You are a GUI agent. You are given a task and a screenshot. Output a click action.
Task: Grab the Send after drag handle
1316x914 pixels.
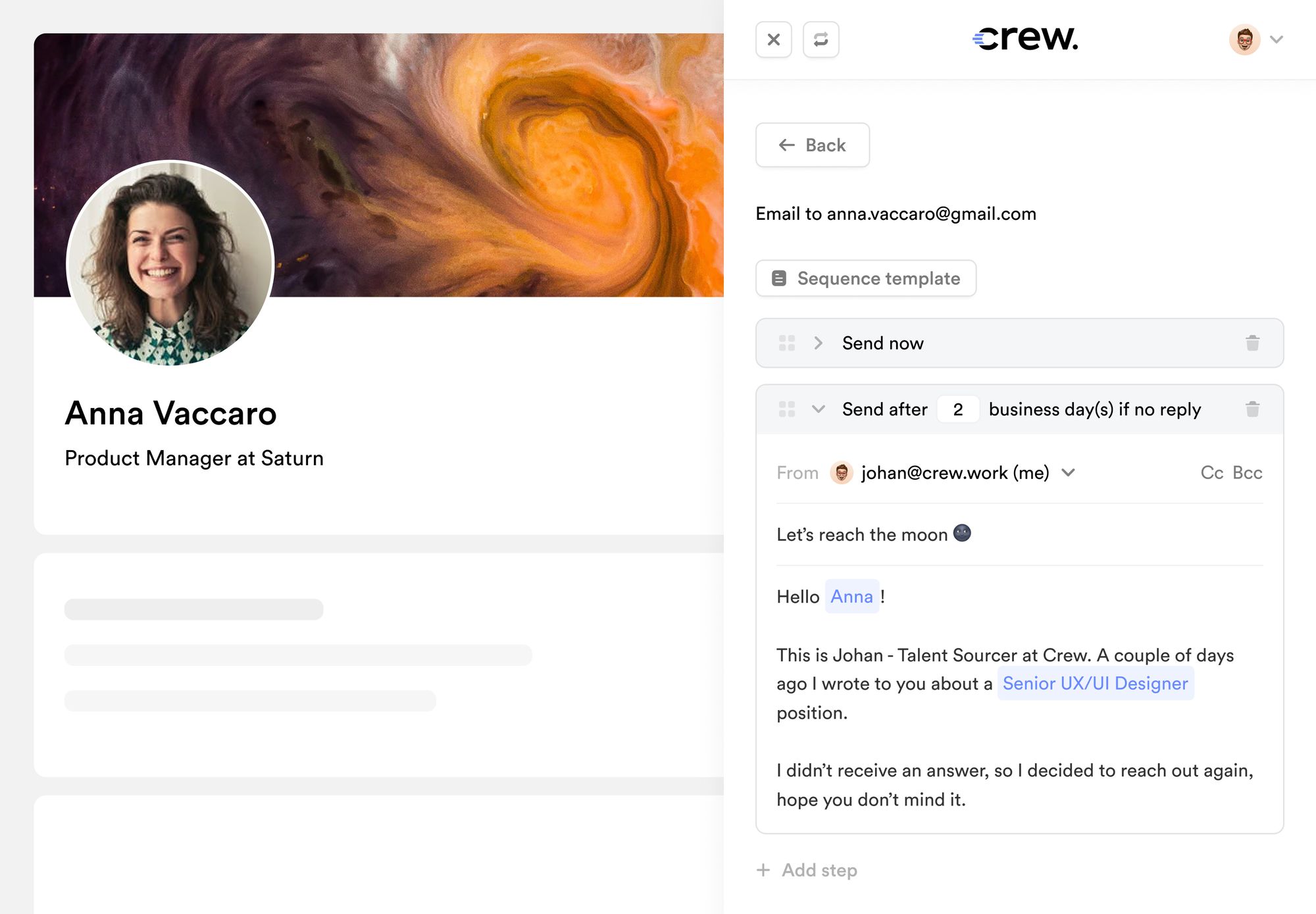coord(787,409)
